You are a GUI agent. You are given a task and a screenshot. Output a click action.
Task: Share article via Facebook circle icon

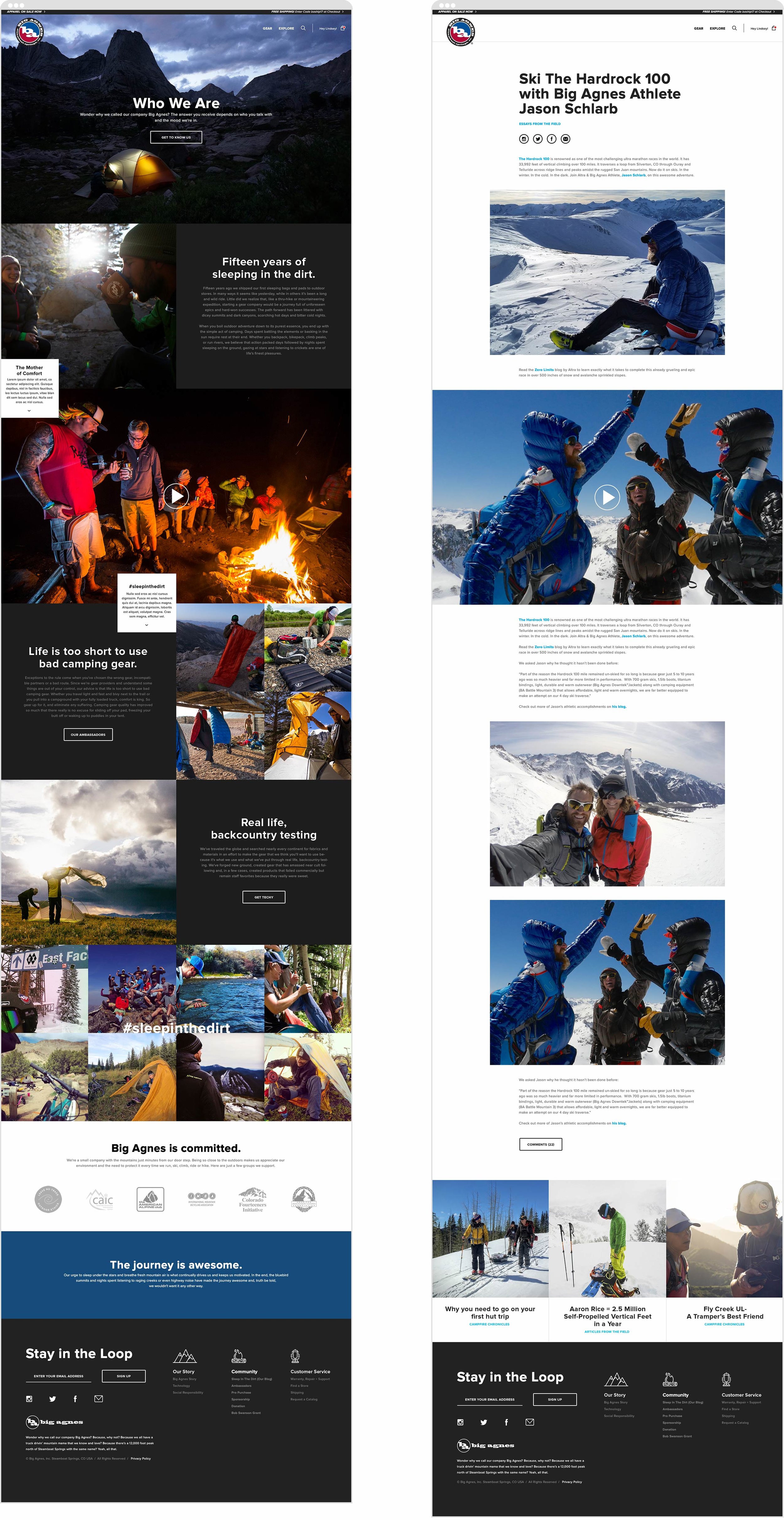552,139
